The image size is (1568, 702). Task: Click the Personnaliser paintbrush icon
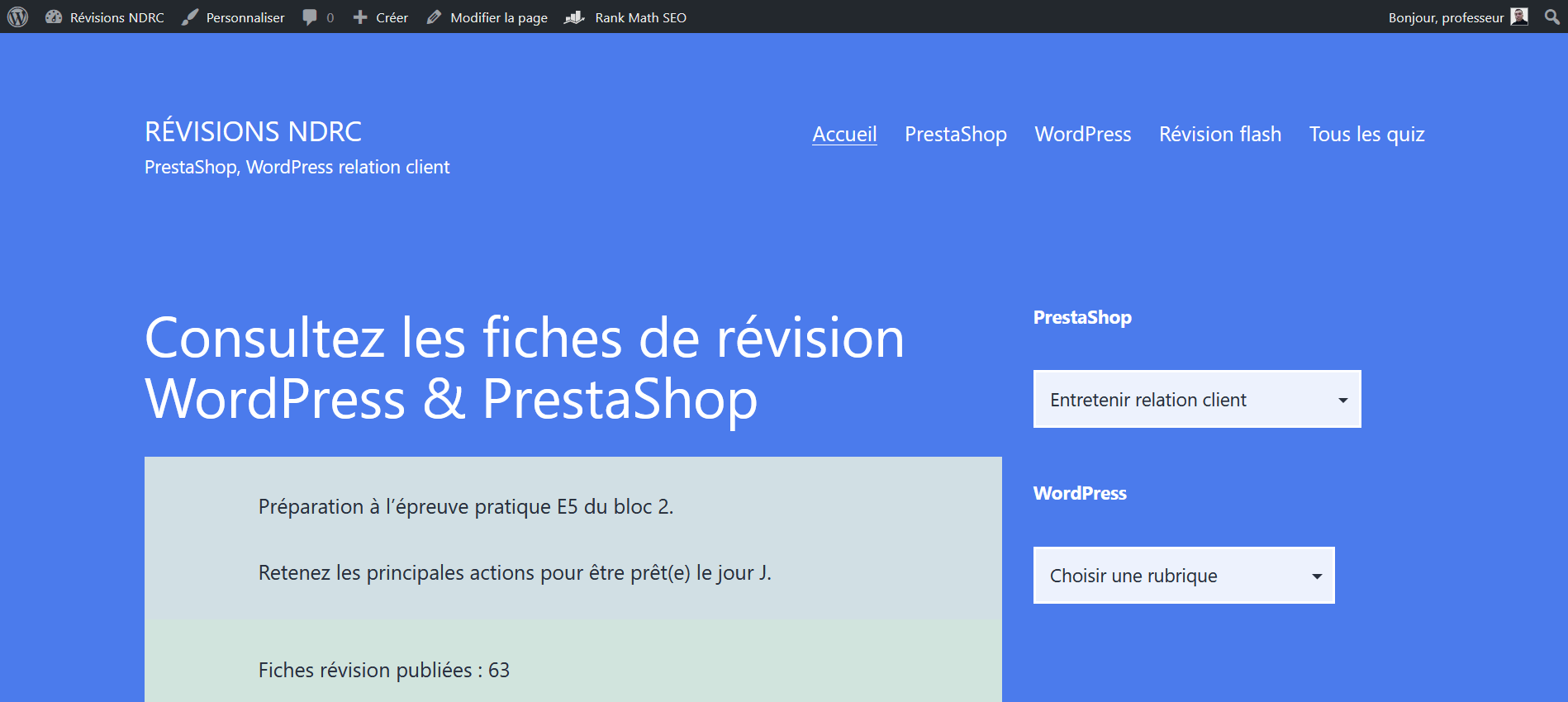[190, 17]
